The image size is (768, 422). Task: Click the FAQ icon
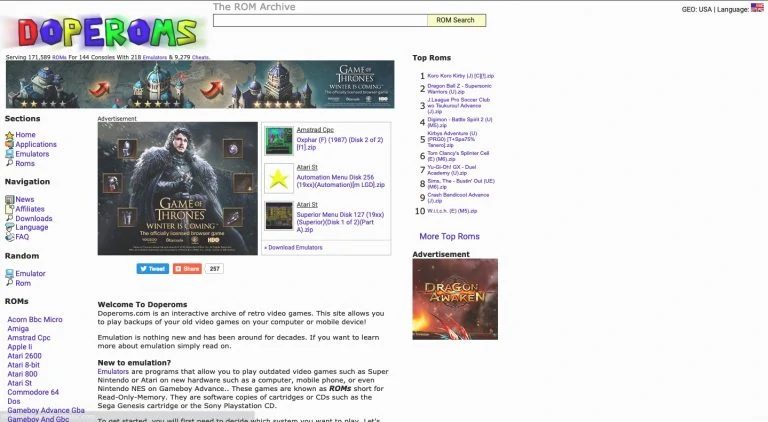pyautogui.click(x=9, y=237)
